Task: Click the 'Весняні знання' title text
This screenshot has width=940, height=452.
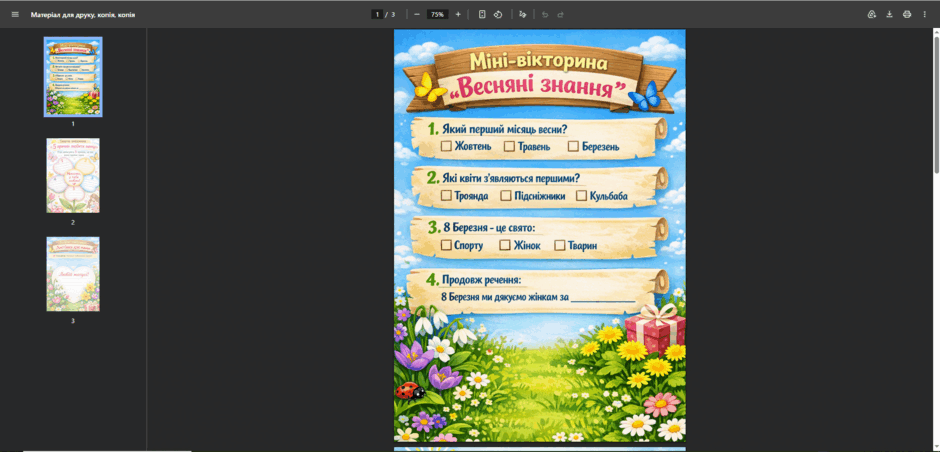Action: click(537, 89)
